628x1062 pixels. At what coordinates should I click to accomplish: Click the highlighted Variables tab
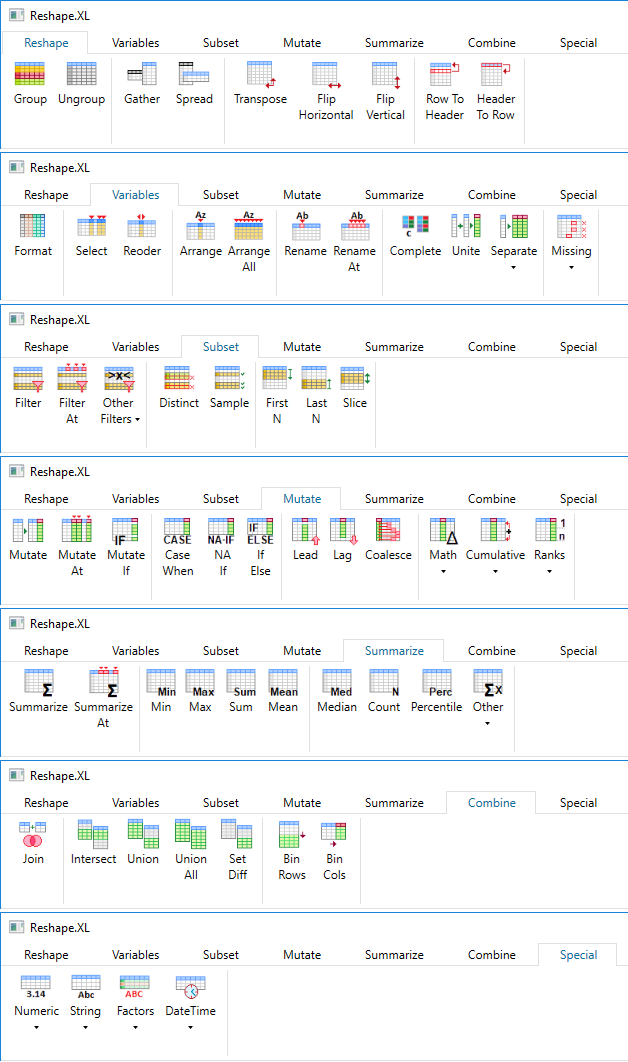click(x=135, y=194)
